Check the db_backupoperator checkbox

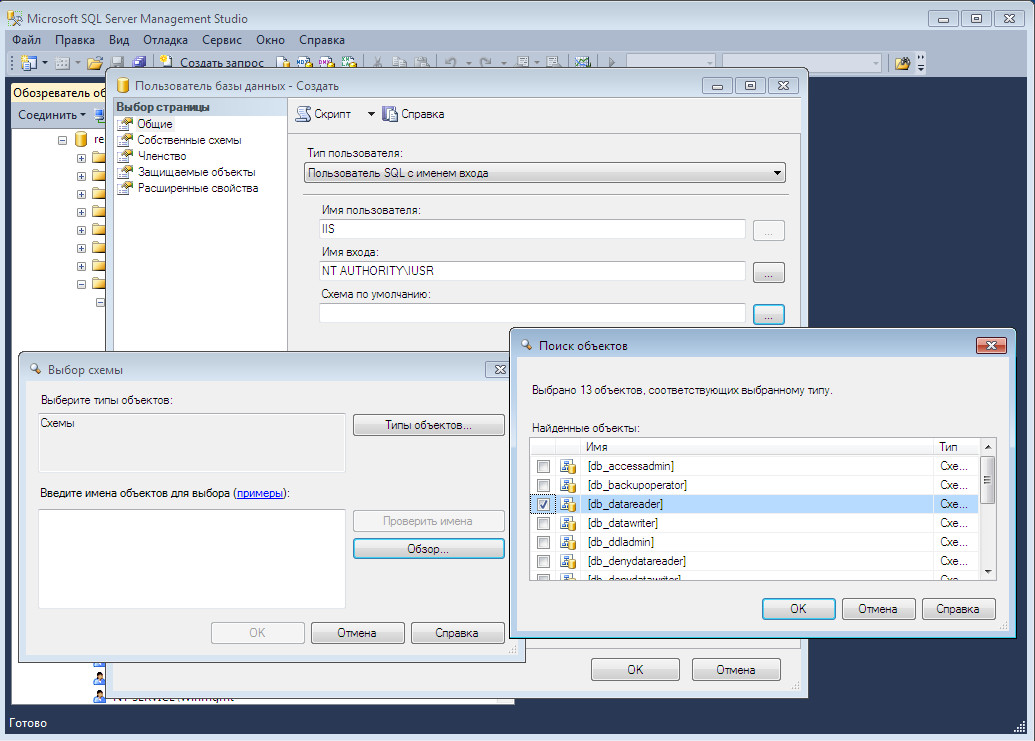pyautogui.click(x=543, y=486)
